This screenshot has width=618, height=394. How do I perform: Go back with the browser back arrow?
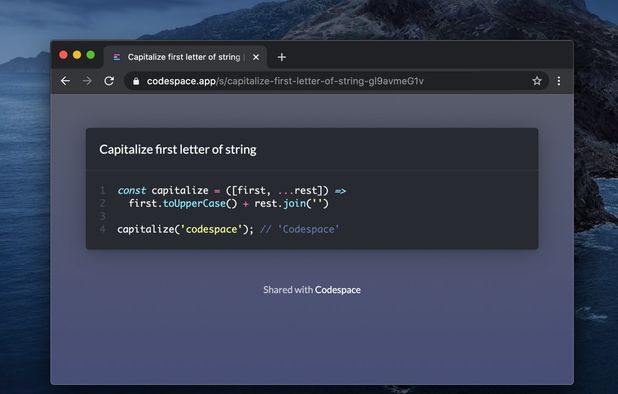(x=65, y=81)
